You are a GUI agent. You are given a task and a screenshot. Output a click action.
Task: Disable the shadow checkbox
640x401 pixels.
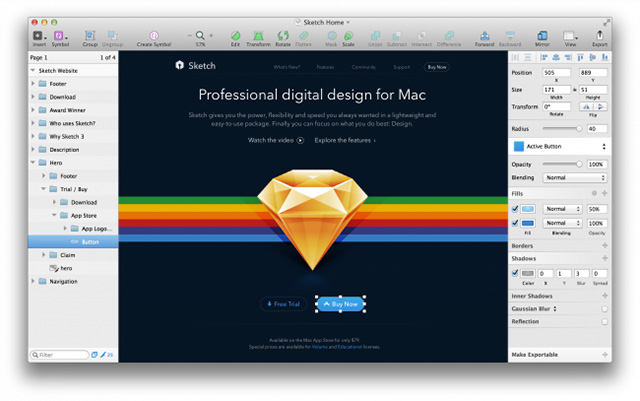tap(515, 273)
